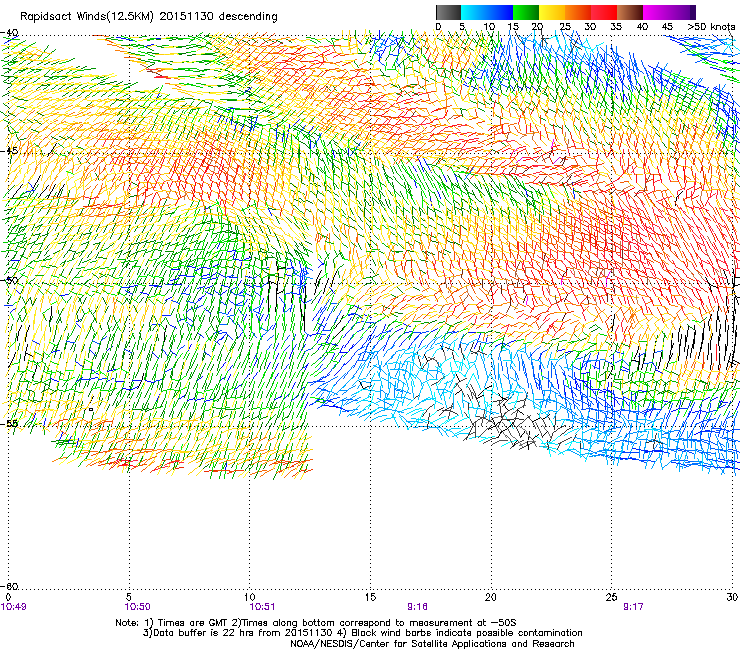The image size is (740, 650).
Task: Click the 'Times are GMT' note line
Action: pos(316,623)
